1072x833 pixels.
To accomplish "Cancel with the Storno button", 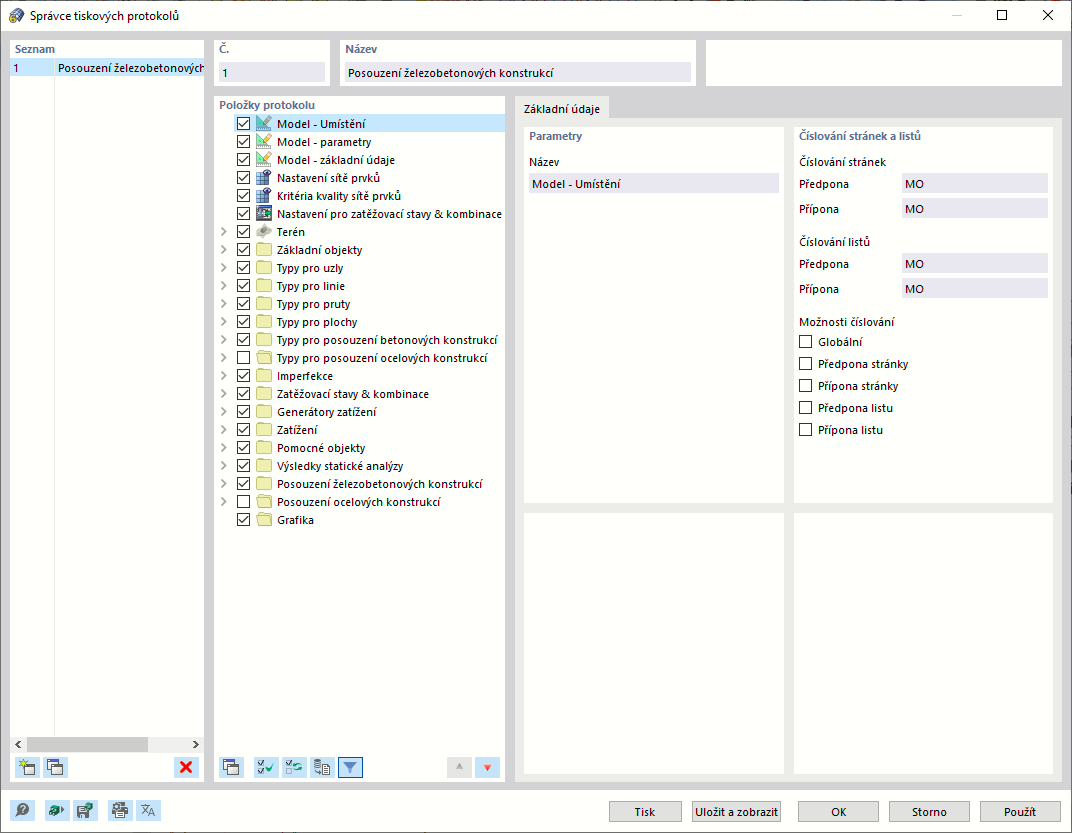I will point(929,812).
